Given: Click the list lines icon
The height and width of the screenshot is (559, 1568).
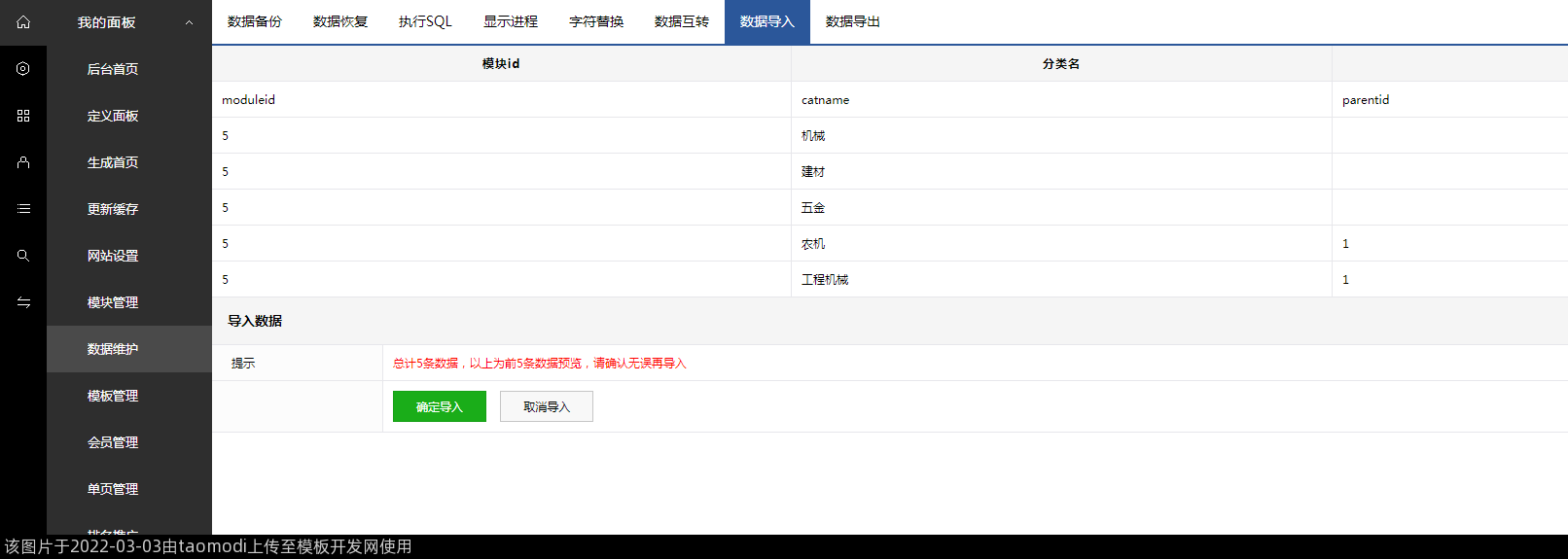Looking at the screenshot, I should tap(23, 209).
